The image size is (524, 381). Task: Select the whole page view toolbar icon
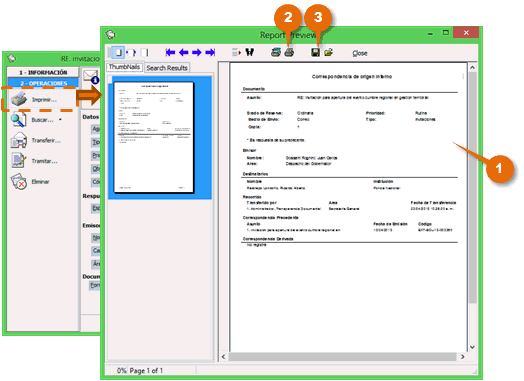click(x=118, y=52)
